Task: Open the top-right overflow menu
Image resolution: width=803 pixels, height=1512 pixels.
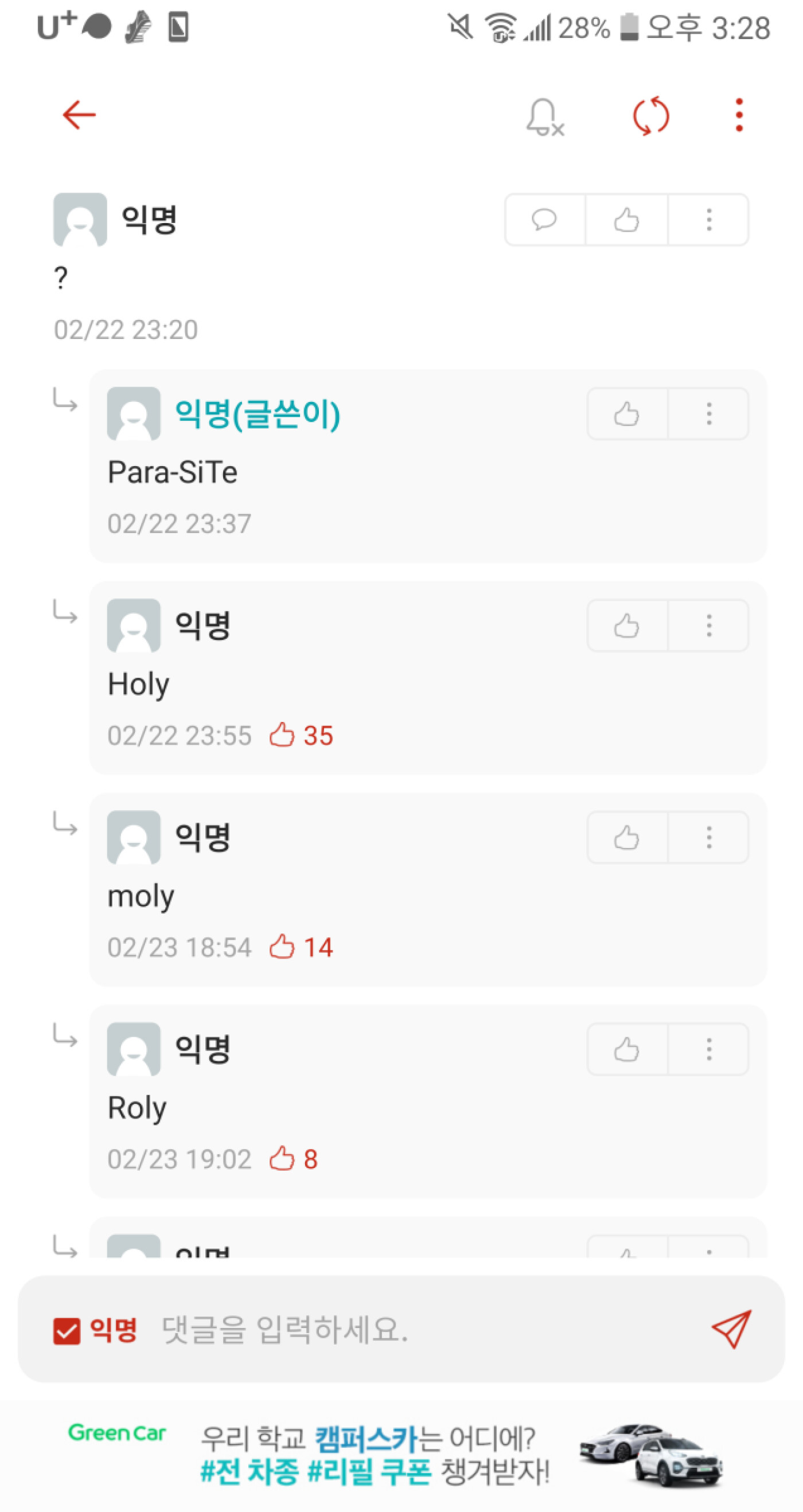Action: tap(739, 115)
